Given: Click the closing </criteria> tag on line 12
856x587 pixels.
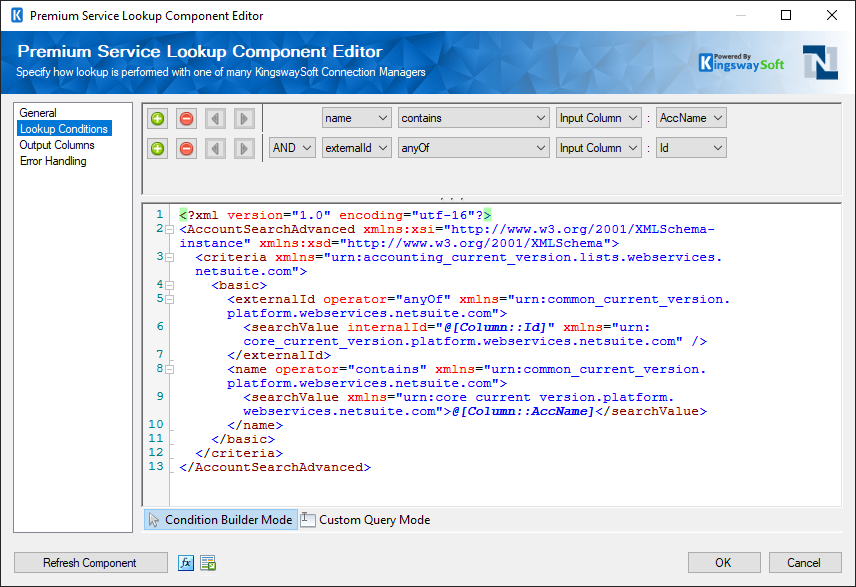Looking at the screenshot, I should click(x=239, y=453).
